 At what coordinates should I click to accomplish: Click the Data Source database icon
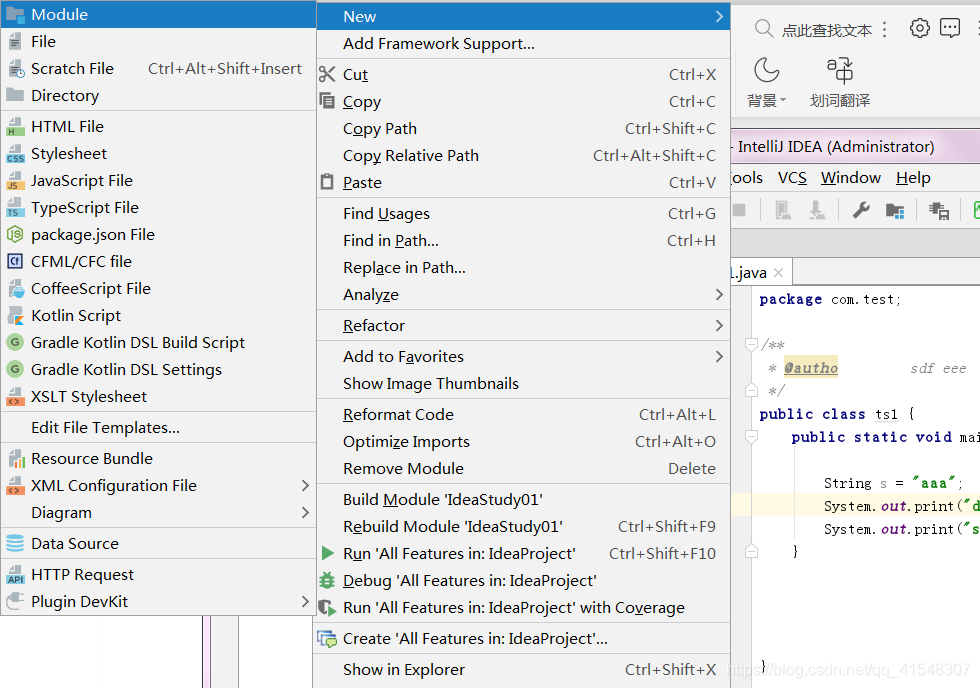[15, 544]
